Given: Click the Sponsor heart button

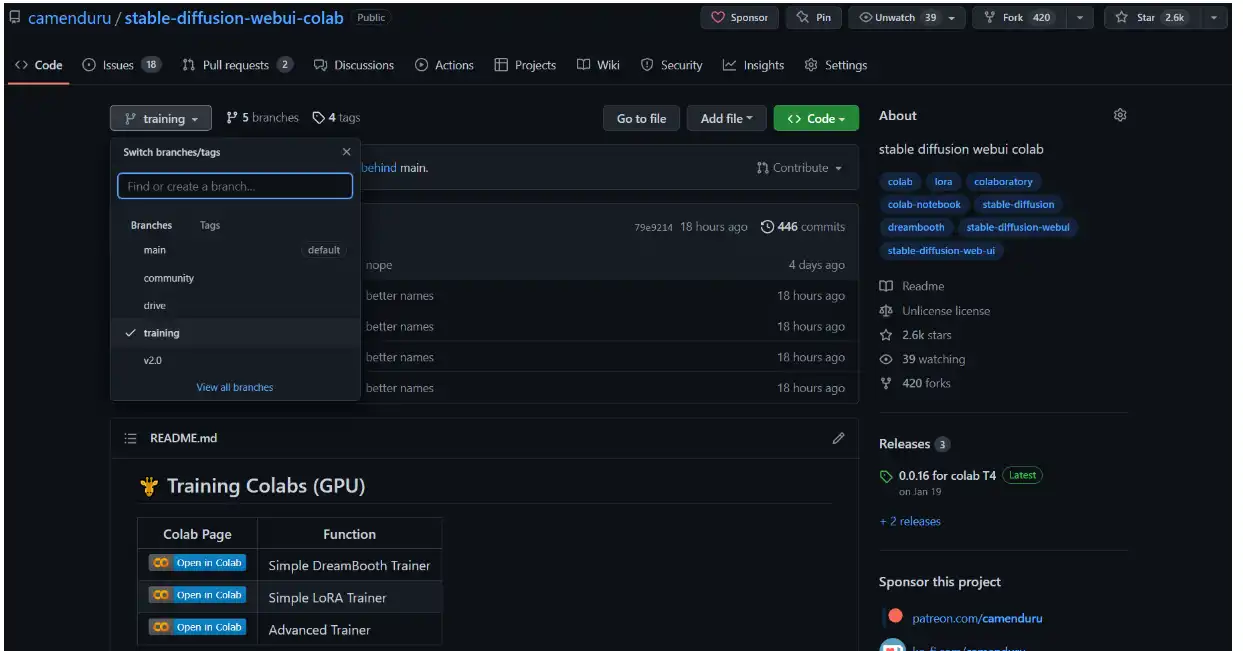Looking at the screenshot, I should point(739,17).
